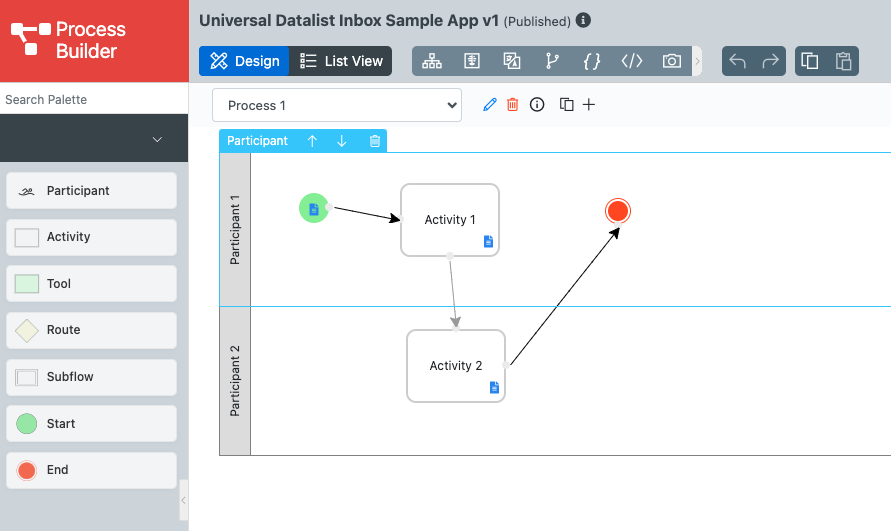
Task: Open the hierarchy diagram icon in toolbar
Action: pyautogui.click(x=432, y=61)
